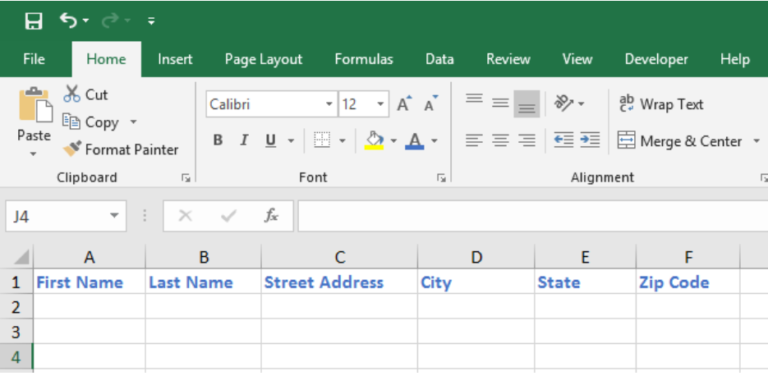This screenshot has height=376, width=768.
Task: Toggle Bold formatting
Action: click(x=218, y=141)
